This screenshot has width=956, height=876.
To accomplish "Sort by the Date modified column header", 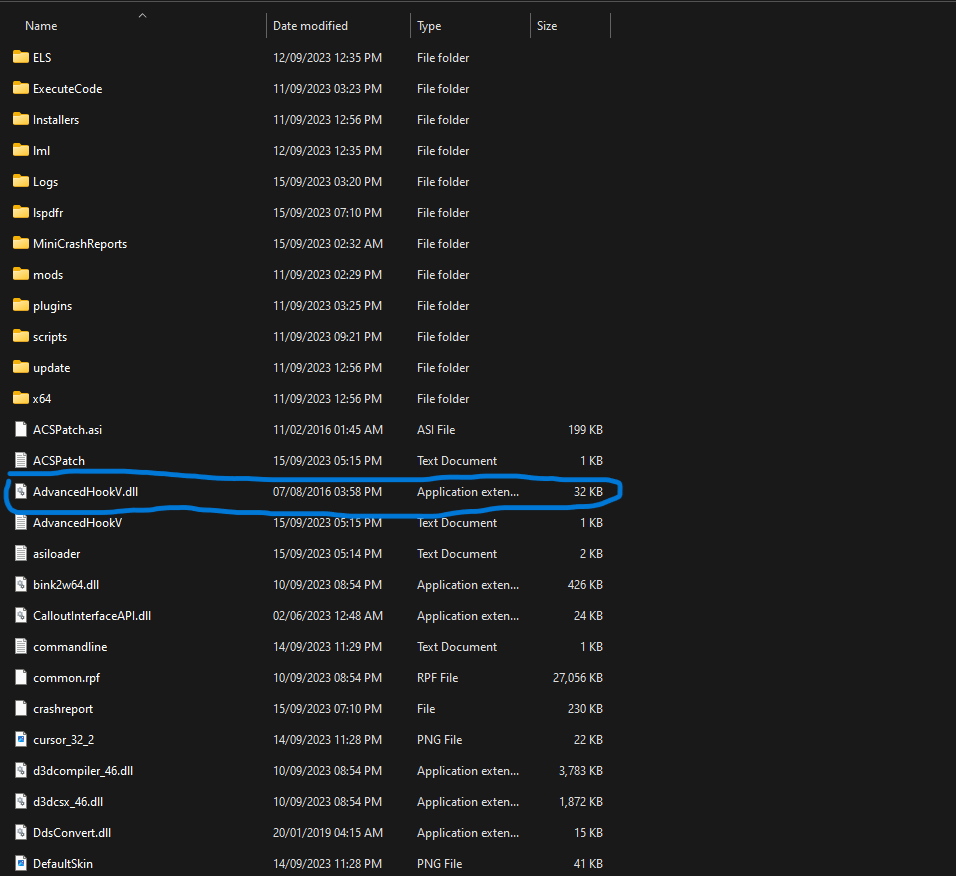I will [x=310, y=26].
